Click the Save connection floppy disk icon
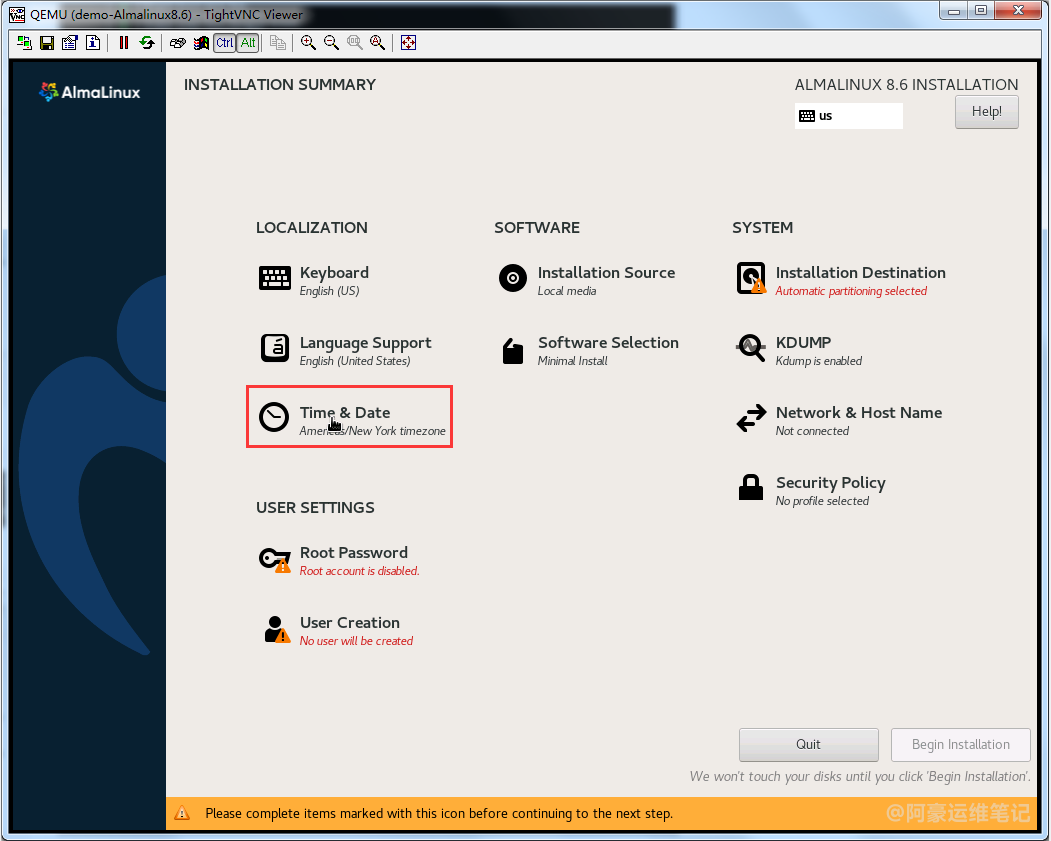 click(x=47, y=43)
